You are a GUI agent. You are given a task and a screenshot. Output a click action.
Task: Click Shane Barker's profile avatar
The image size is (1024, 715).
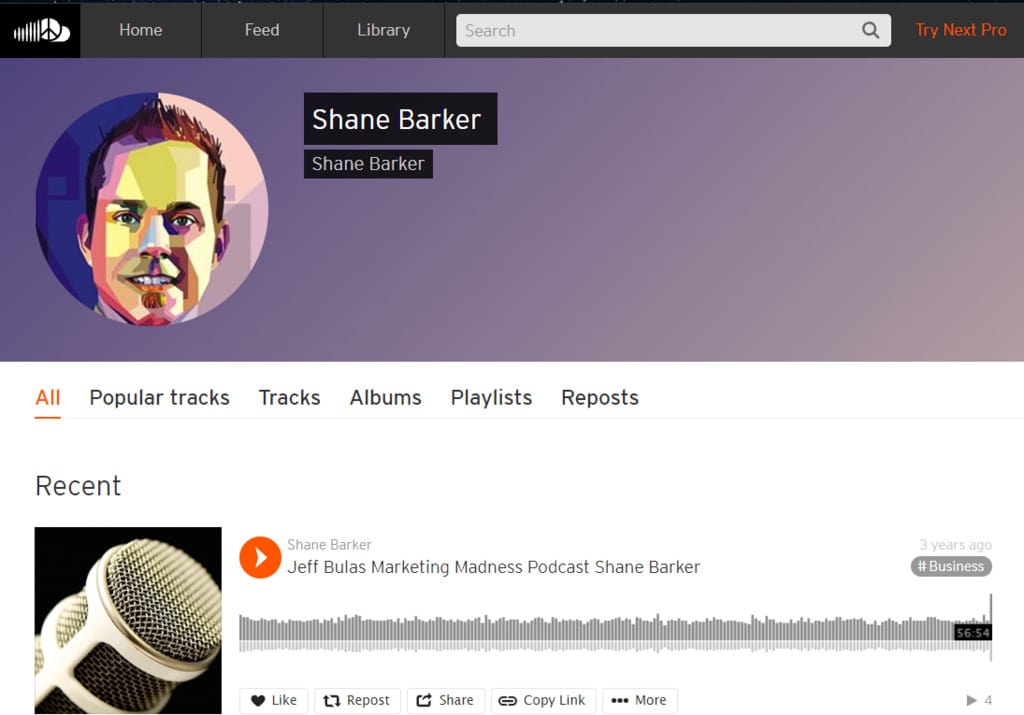[152, 209]
